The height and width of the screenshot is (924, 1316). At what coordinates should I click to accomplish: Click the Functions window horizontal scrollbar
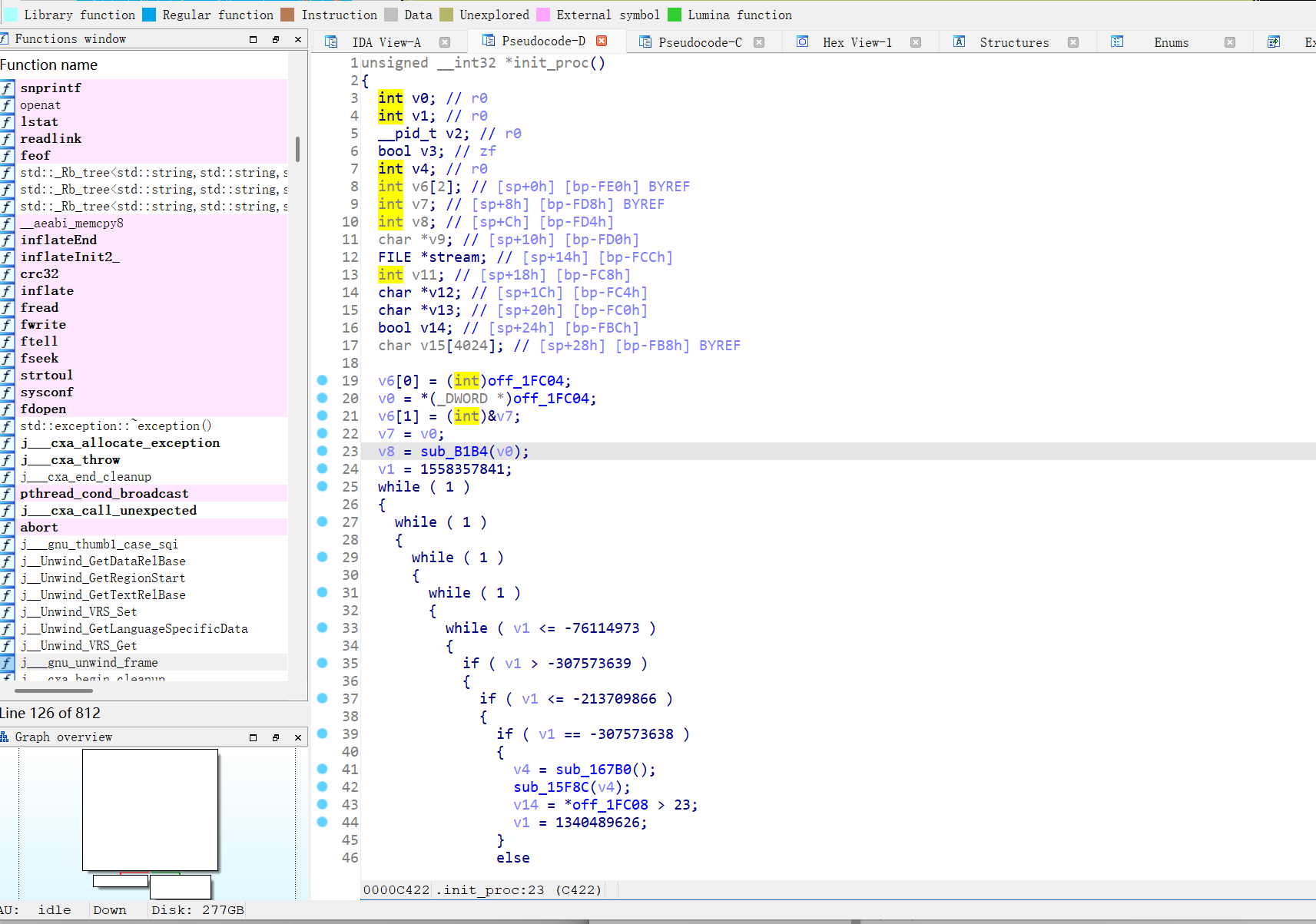pos(54,691)
